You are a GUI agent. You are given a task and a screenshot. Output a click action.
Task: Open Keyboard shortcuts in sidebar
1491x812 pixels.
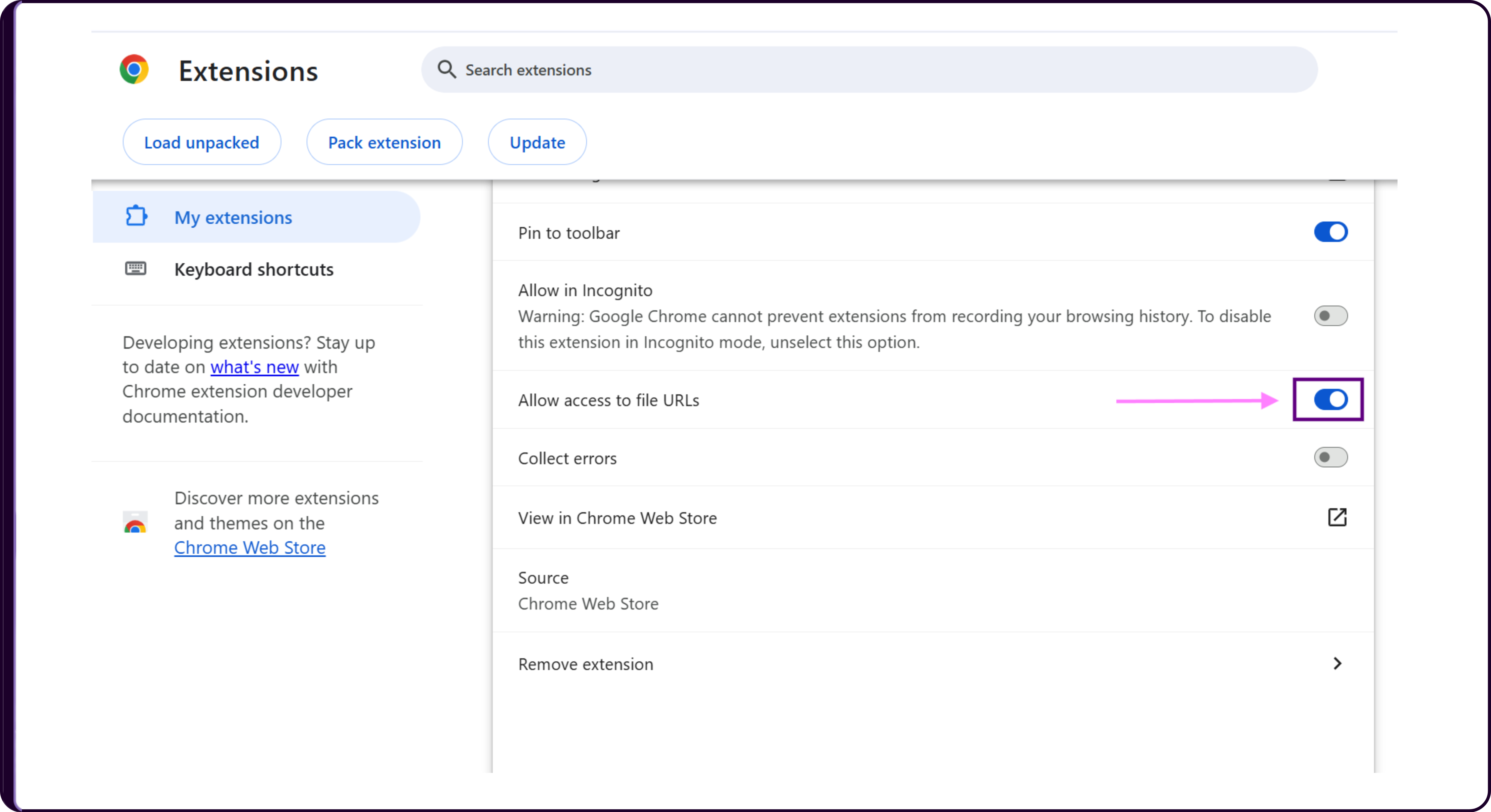tap(256, 269)
